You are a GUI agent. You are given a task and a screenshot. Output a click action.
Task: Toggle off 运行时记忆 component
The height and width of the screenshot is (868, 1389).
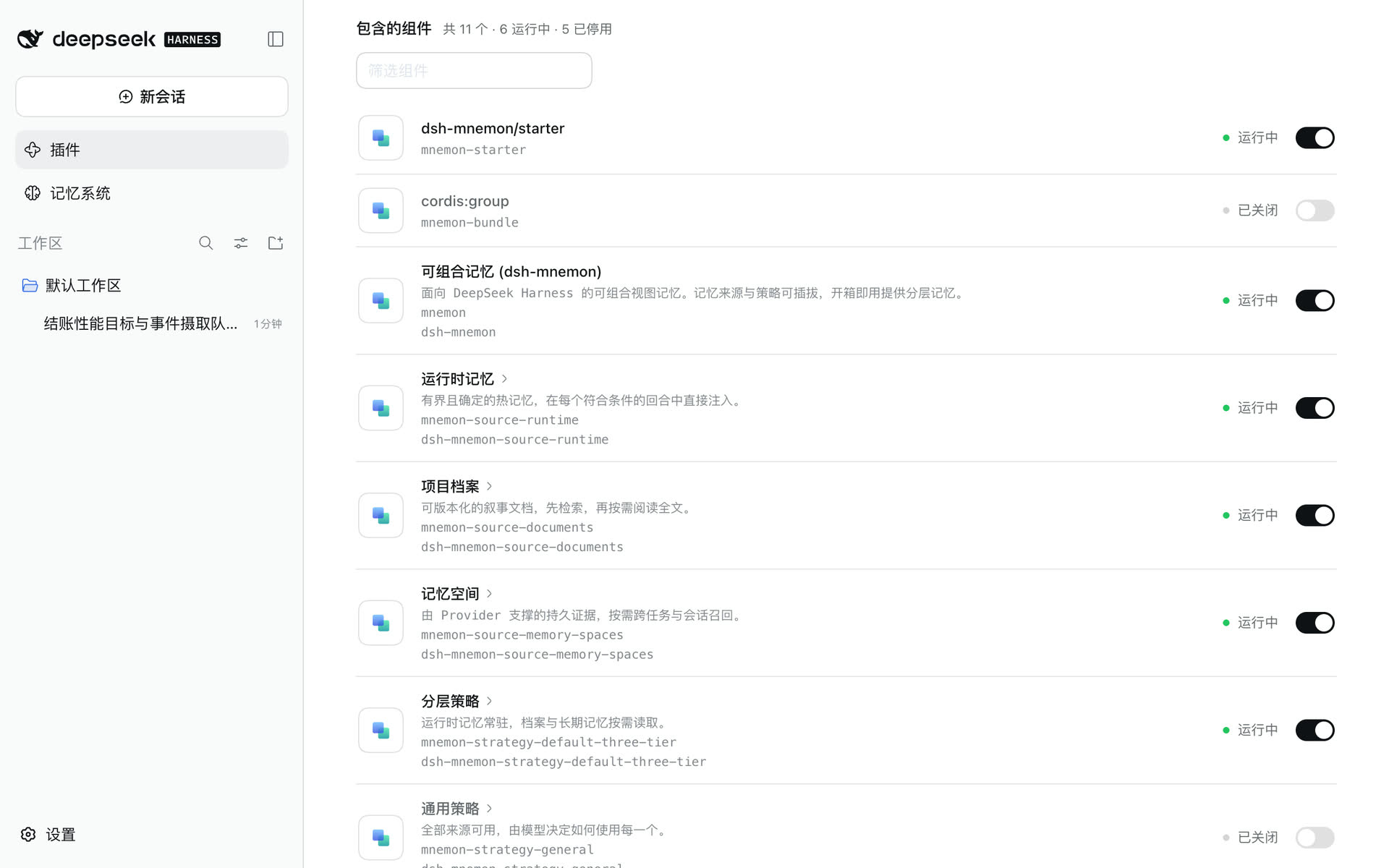point(1314,408)
